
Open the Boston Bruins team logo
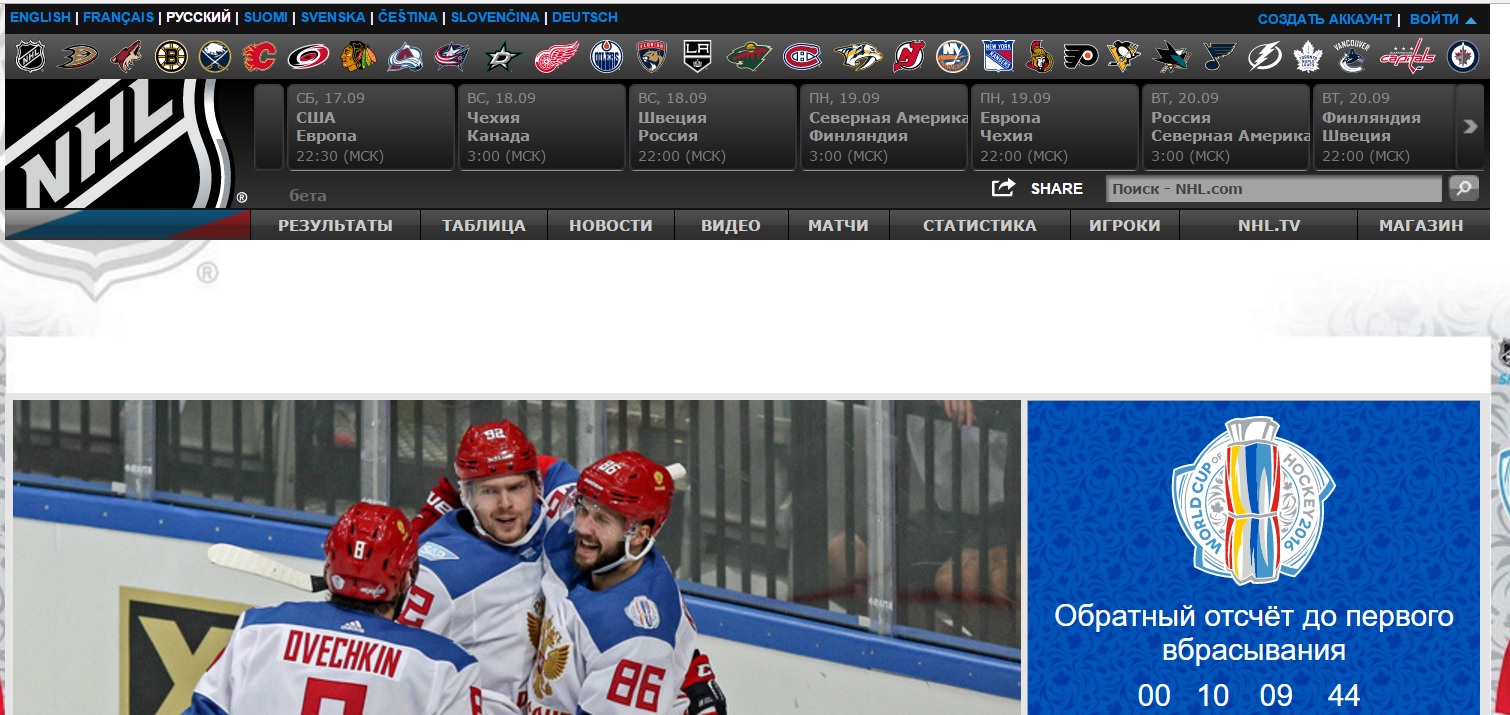[x=172, y=57]
